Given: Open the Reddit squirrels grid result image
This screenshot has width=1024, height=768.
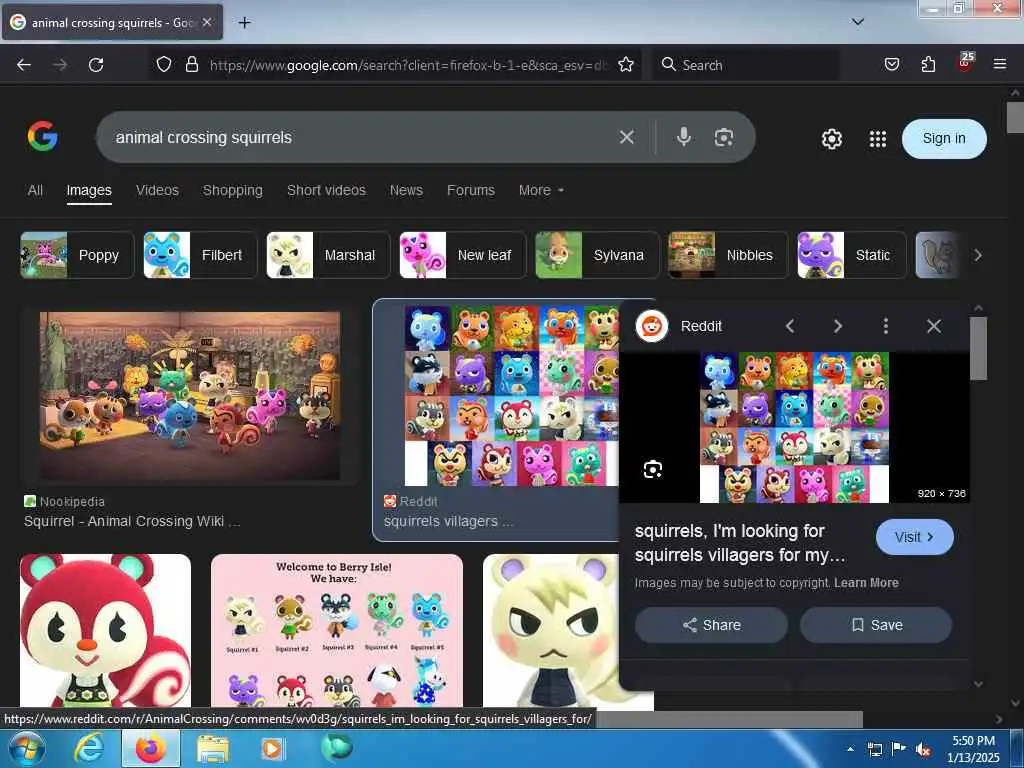Looking at the screenshot, I should pyautogui.click(x=511, y=396).
